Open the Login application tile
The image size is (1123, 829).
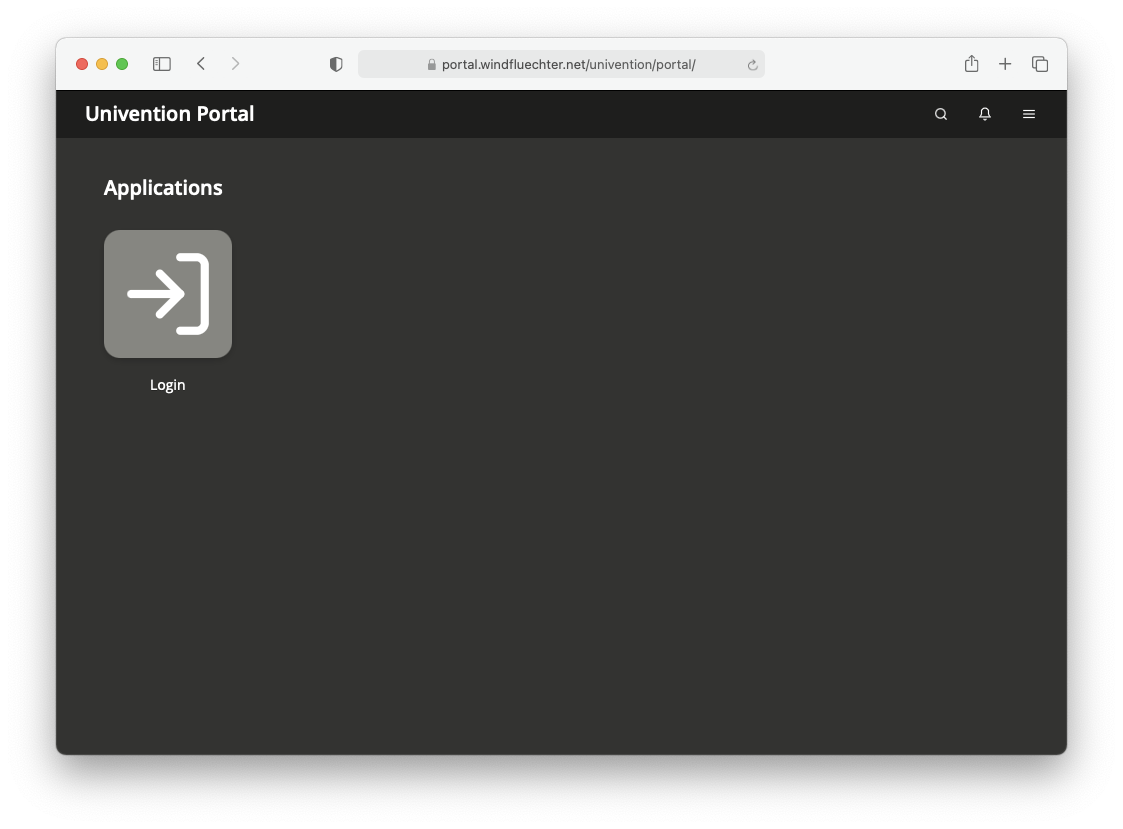pos(168,294)
